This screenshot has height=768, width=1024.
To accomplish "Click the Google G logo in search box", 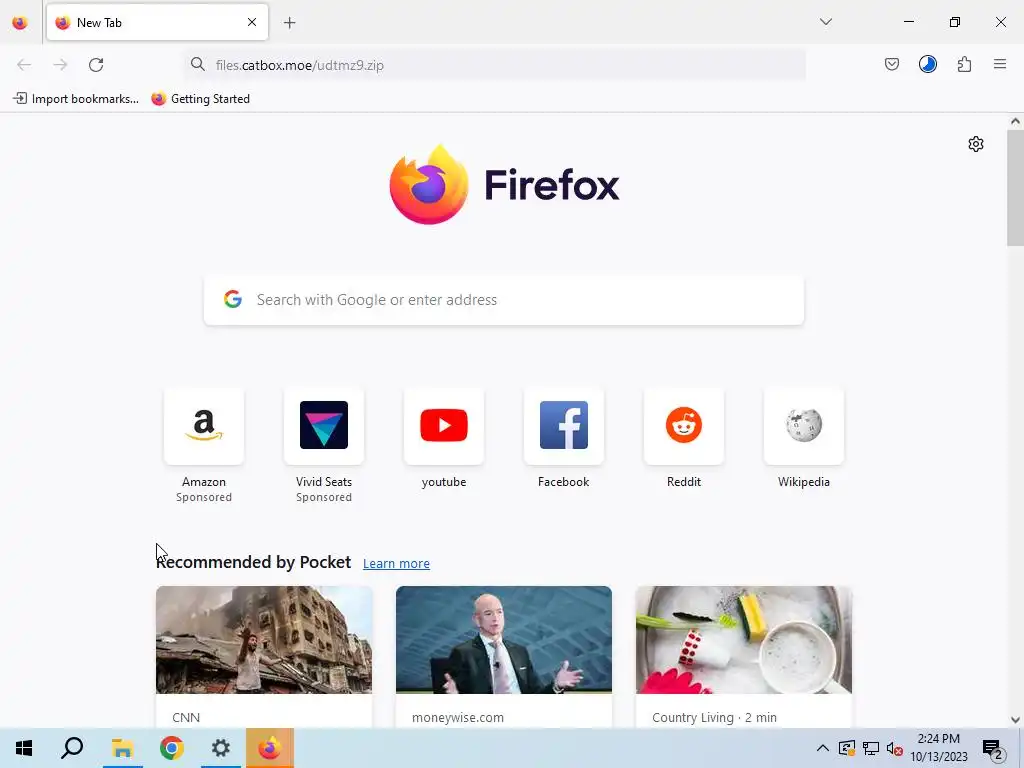I will (233, 299).
